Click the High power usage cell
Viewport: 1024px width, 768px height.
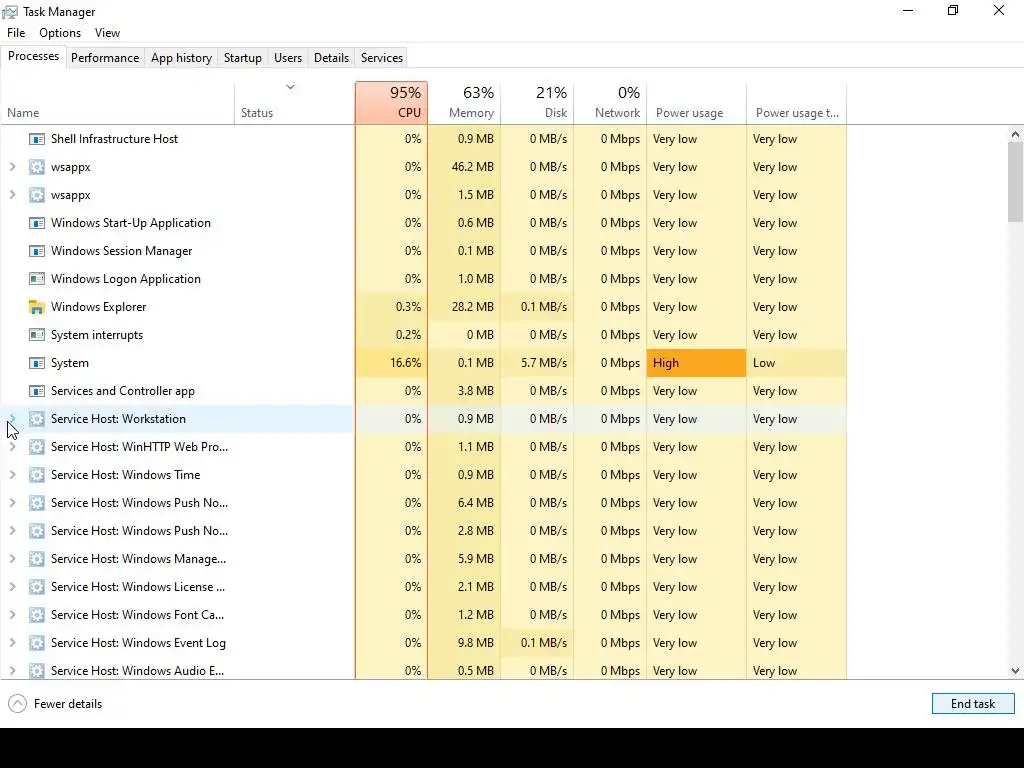[x=697, y=363]
